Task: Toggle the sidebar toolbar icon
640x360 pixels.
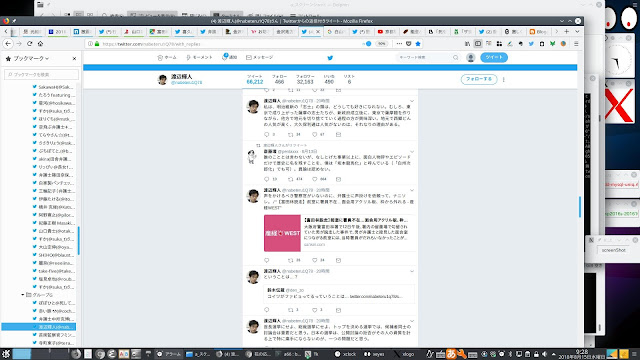Action: point(478,44)
